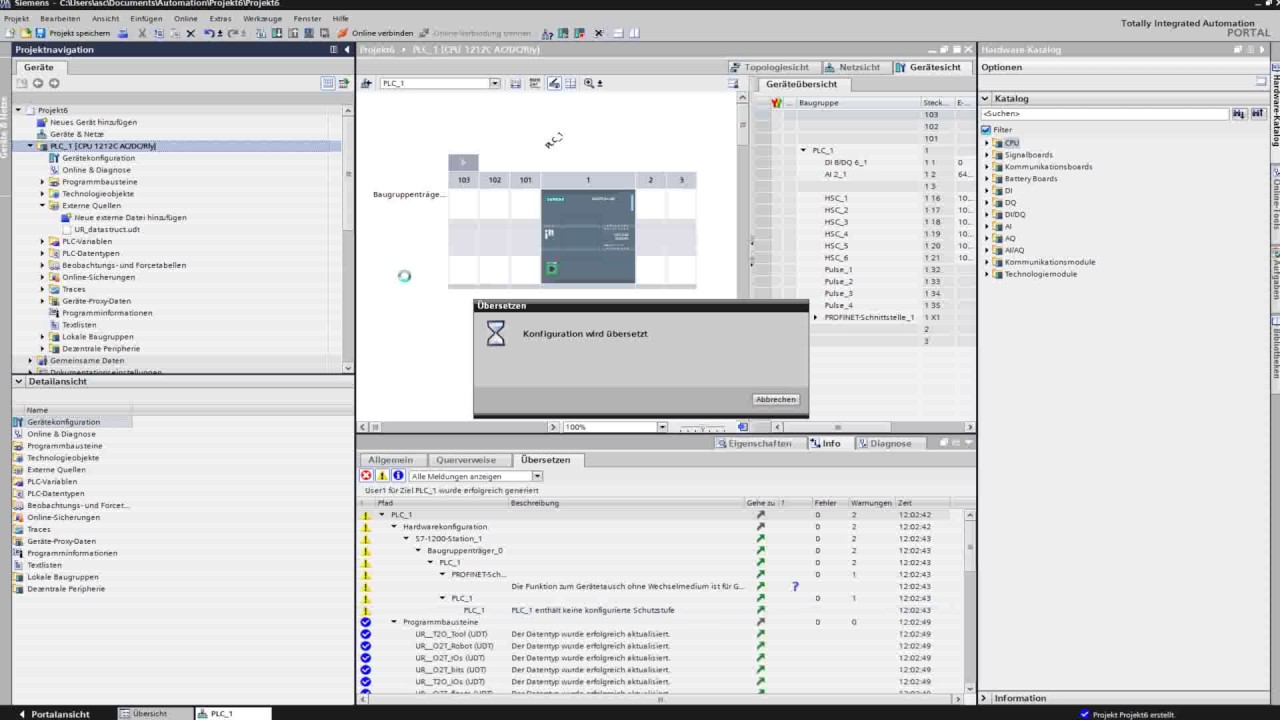Expand the CPU folder in catalog
Image resolution: width=1280 pixels, height=720 pixels.
[987, 143]
